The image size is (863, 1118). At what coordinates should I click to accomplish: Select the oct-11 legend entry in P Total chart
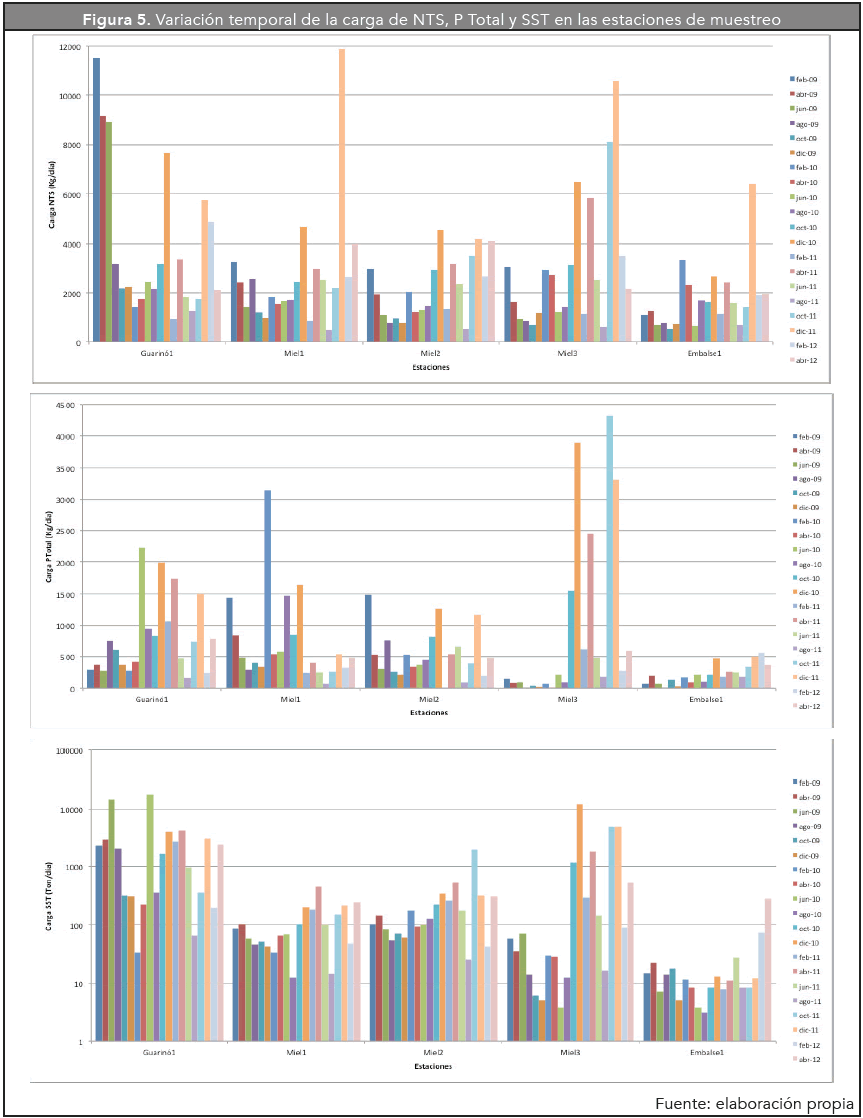(806, 663)
